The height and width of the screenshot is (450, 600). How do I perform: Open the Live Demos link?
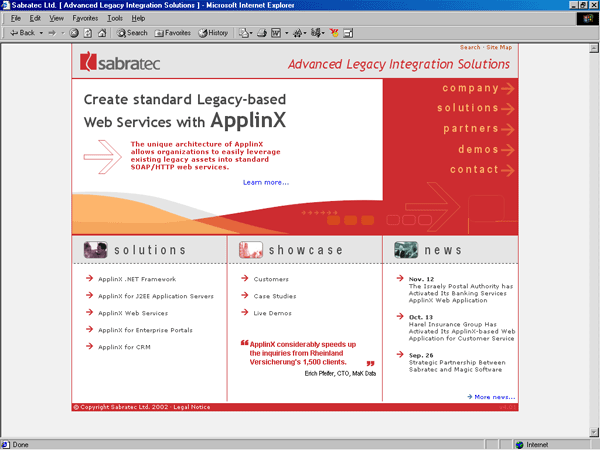click(272, 313)
